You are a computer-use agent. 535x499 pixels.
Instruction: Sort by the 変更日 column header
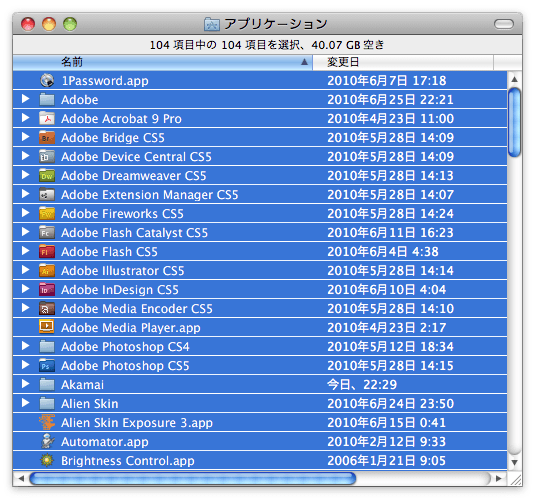pyautogui.click(x=403, y=62)
